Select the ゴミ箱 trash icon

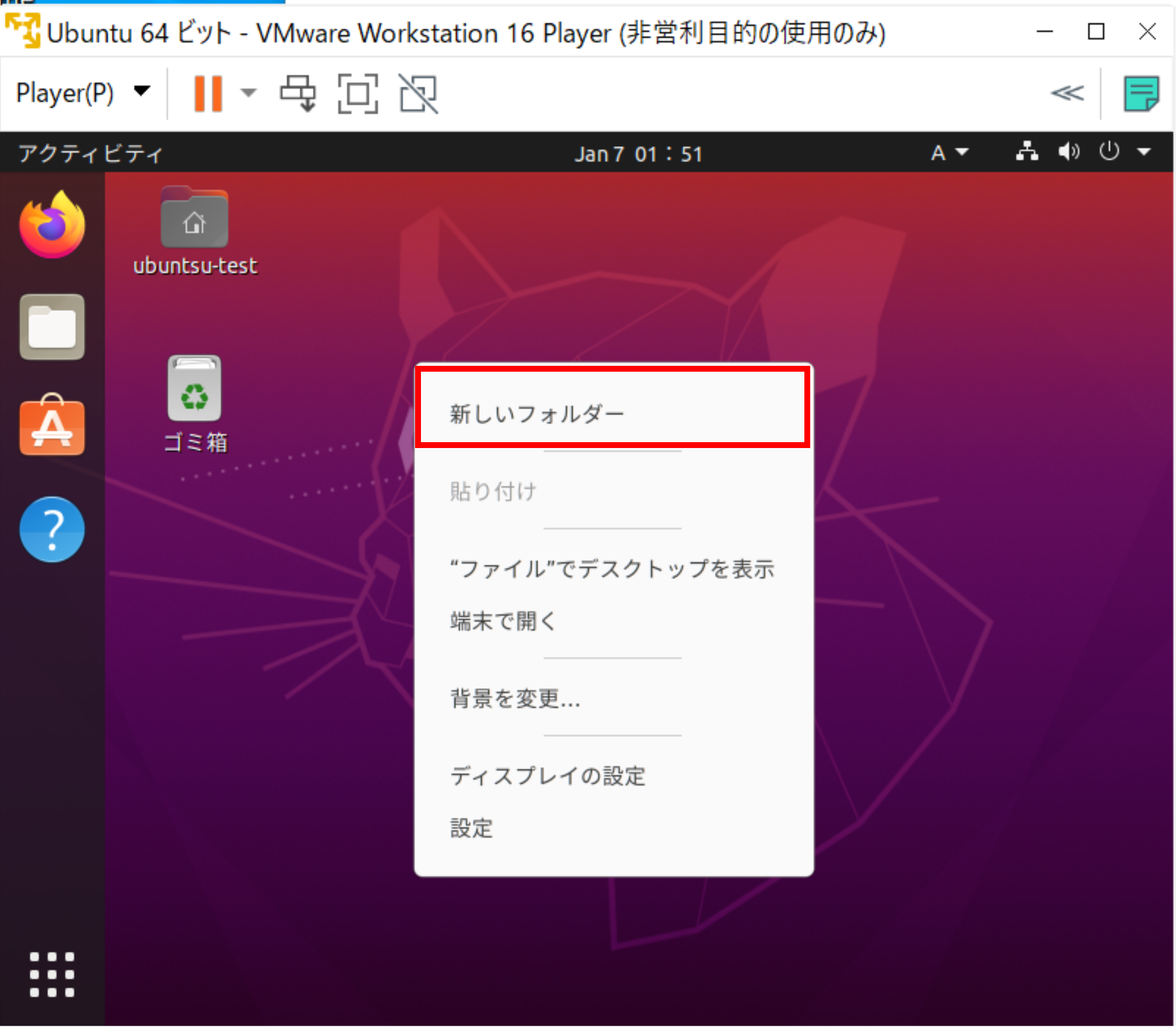pyautogui.click(x=195, y=405)
